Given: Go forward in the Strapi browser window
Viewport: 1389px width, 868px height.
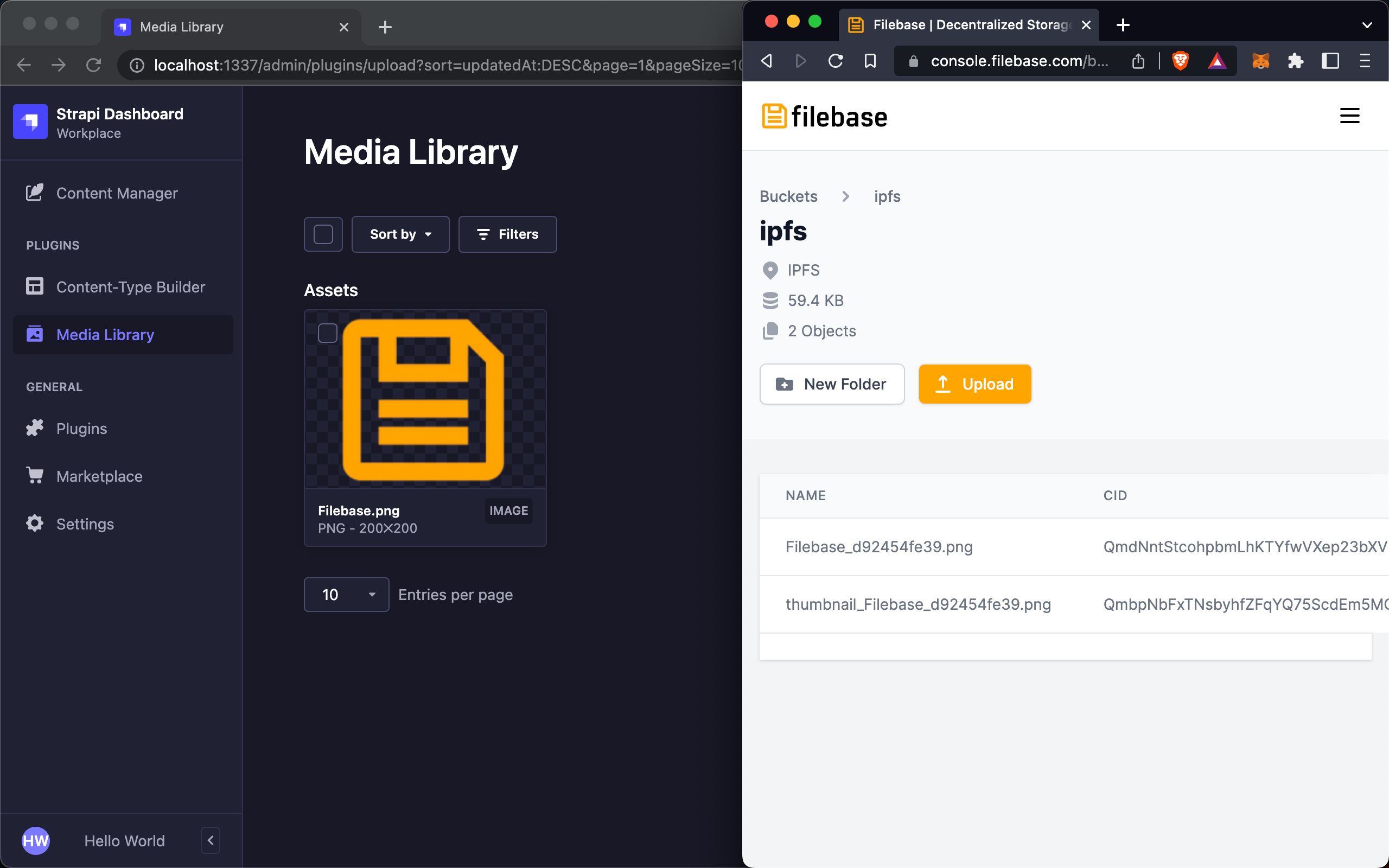Looking at the screenshot, I should (59, 65).
